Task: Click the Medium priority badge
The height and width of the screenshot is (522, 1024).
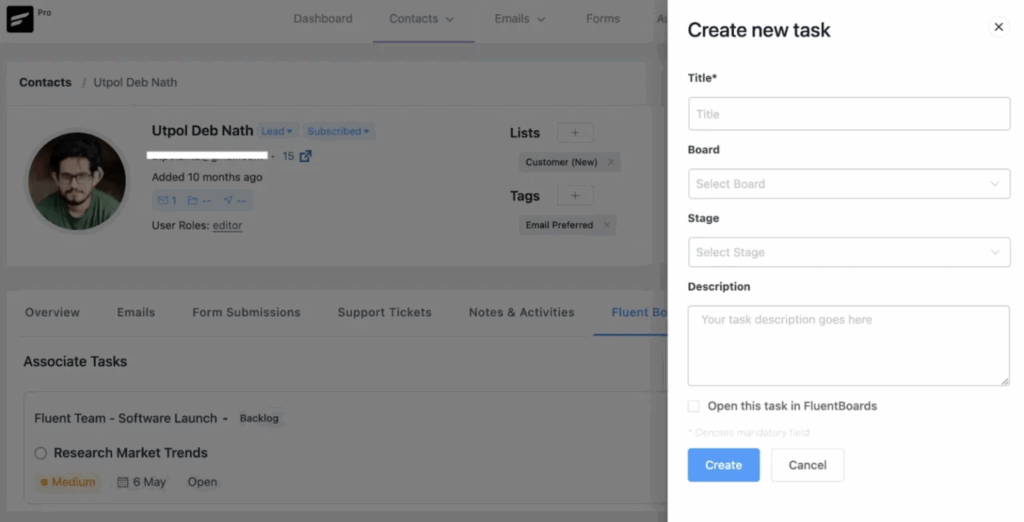Action: (68, 482)
